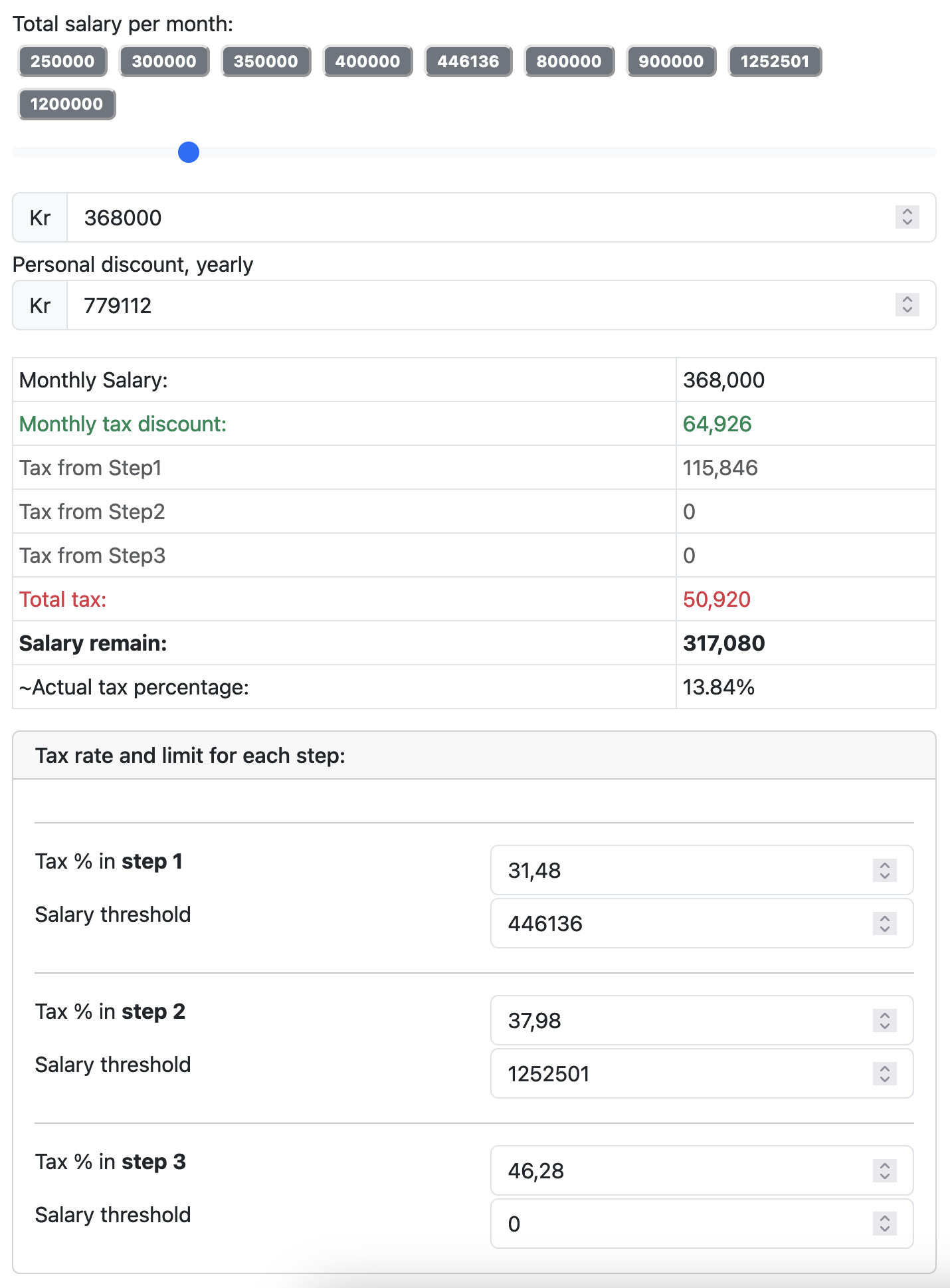Choose the 900000 salary preset
Screen dimensions: 950x1288
pyautogui.click(x=671, y=61)
